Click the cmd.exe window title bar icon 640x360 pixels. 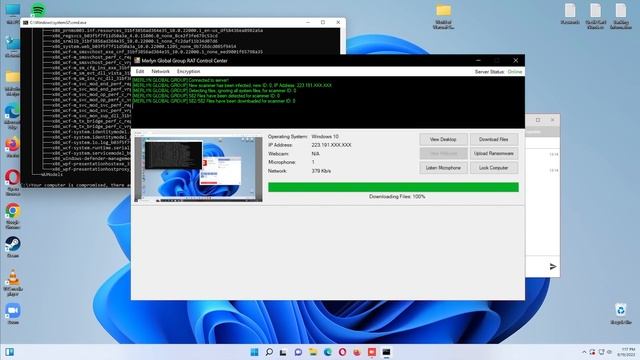25,22
